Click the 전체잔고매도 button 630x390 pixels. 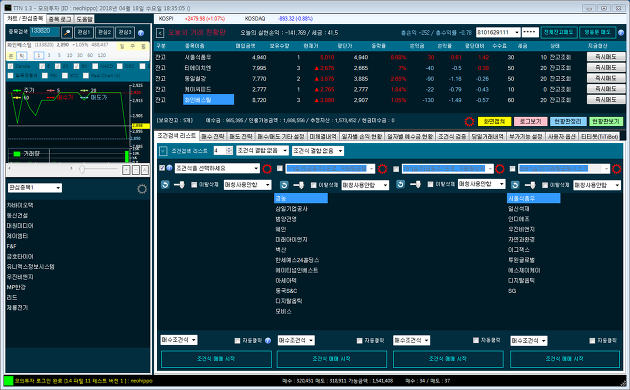pyautogui.click(x=559, y=32)
